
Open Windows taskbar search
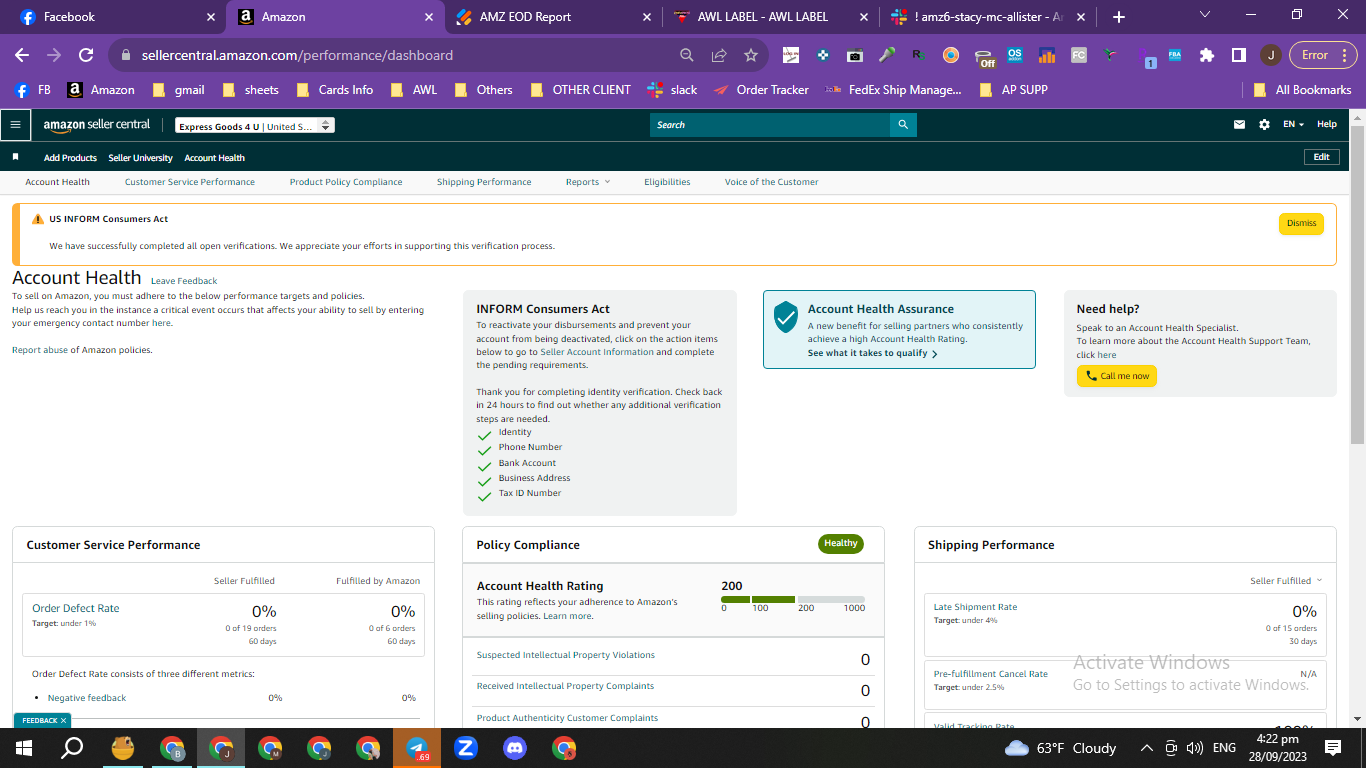[72, 747]
